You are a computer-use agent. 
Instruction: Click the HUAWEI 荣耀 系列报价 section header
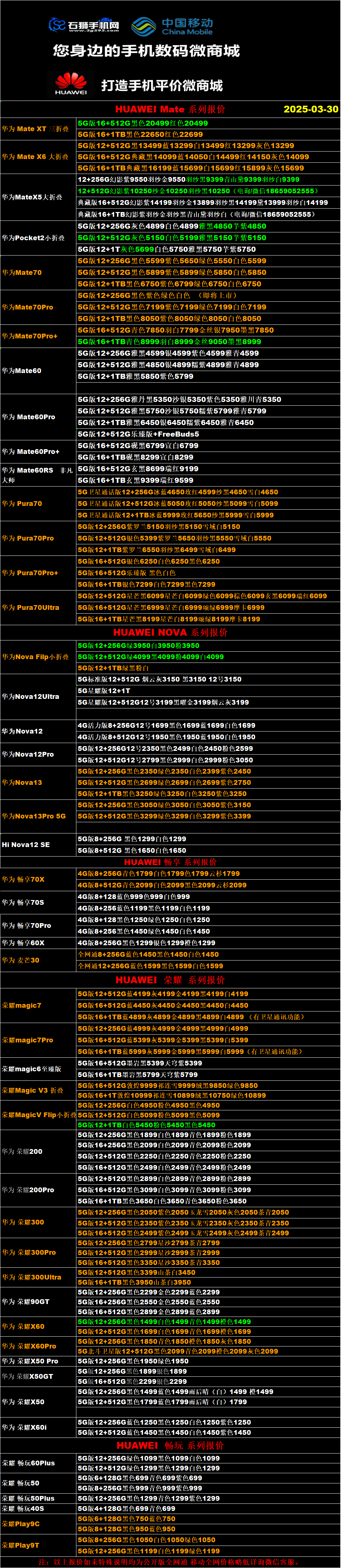click(x=170, y=981)
